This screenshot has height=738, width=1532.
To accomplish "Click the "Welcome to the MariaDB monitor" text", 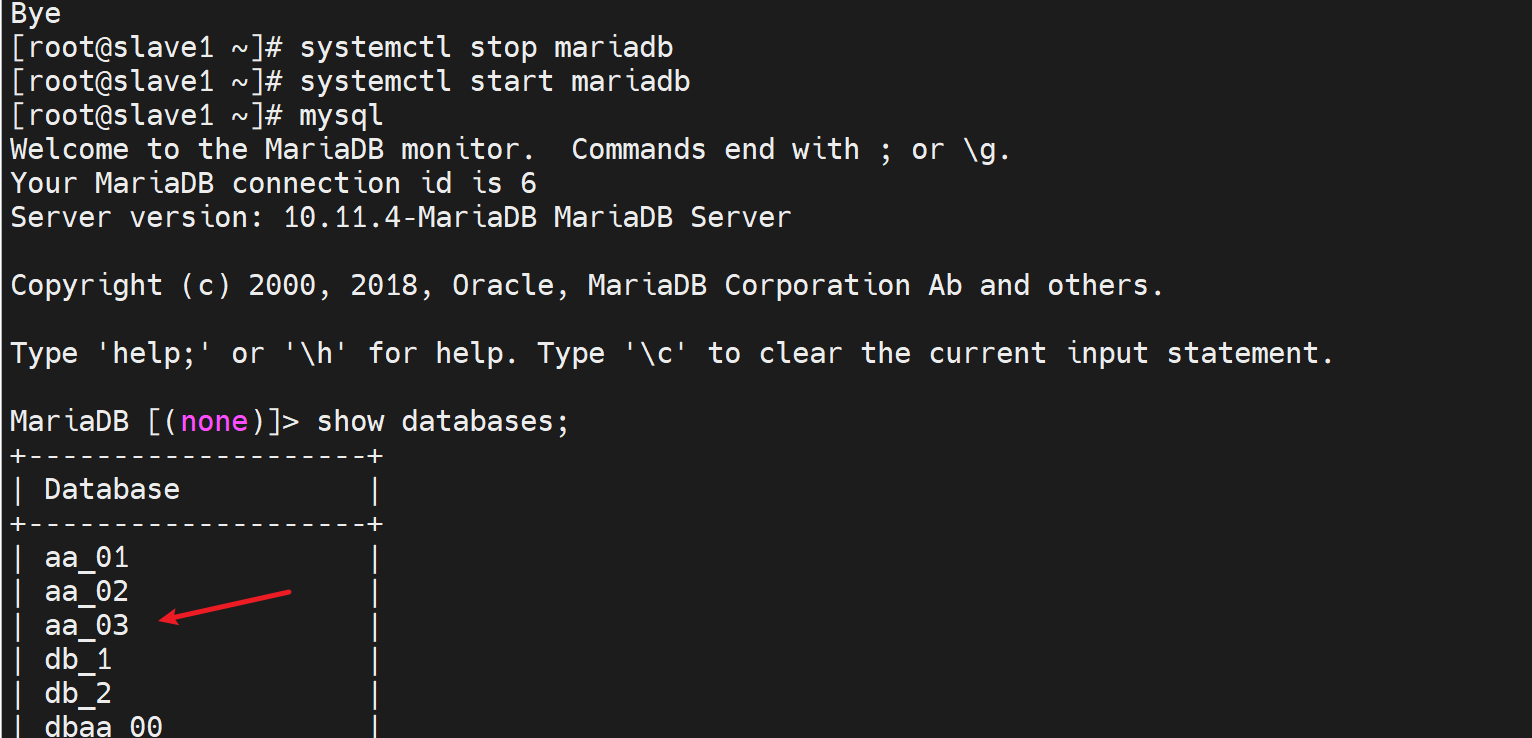I will [x=264, y=150].
